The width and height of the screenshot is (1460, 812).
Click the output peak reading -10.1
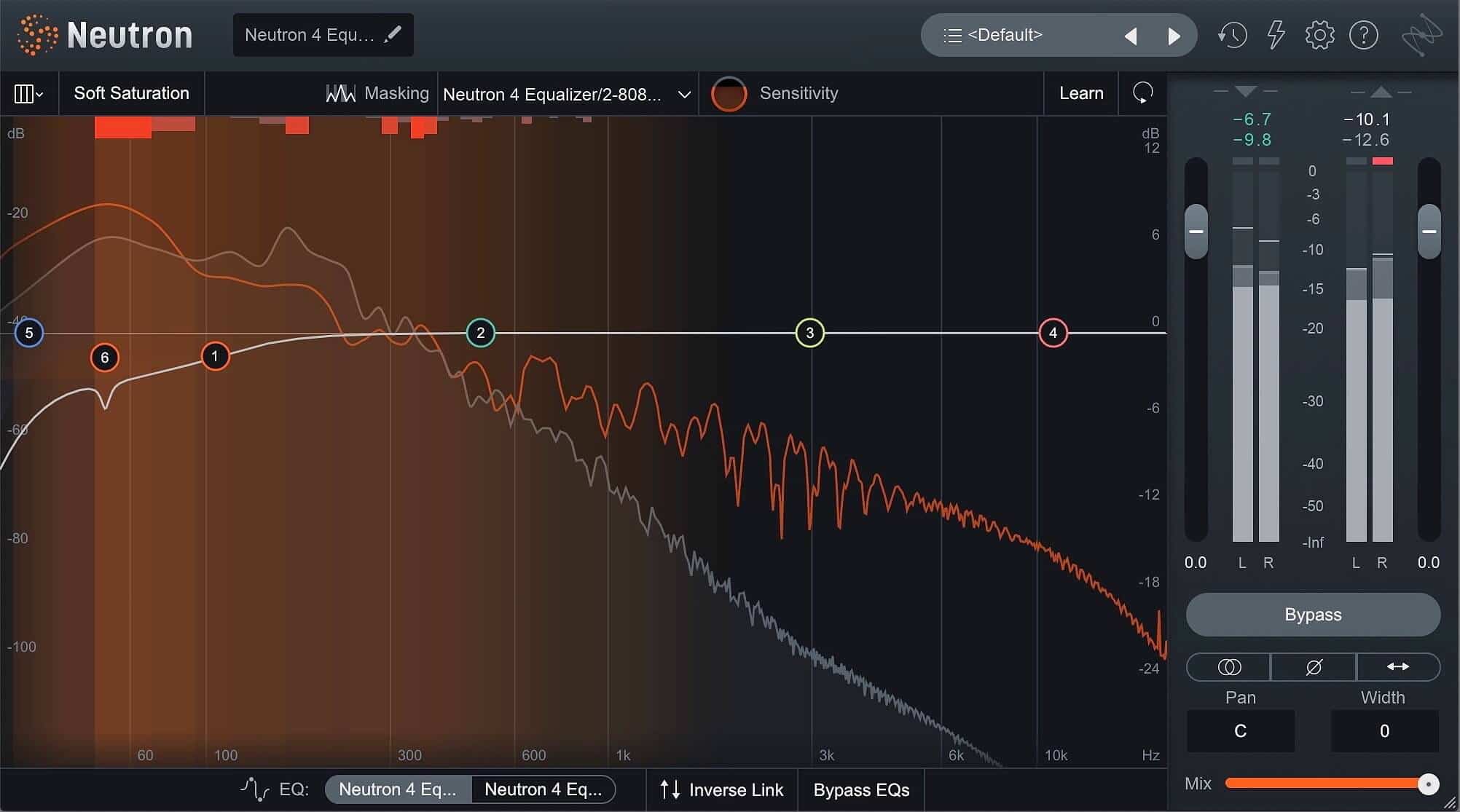(1367, 119)
